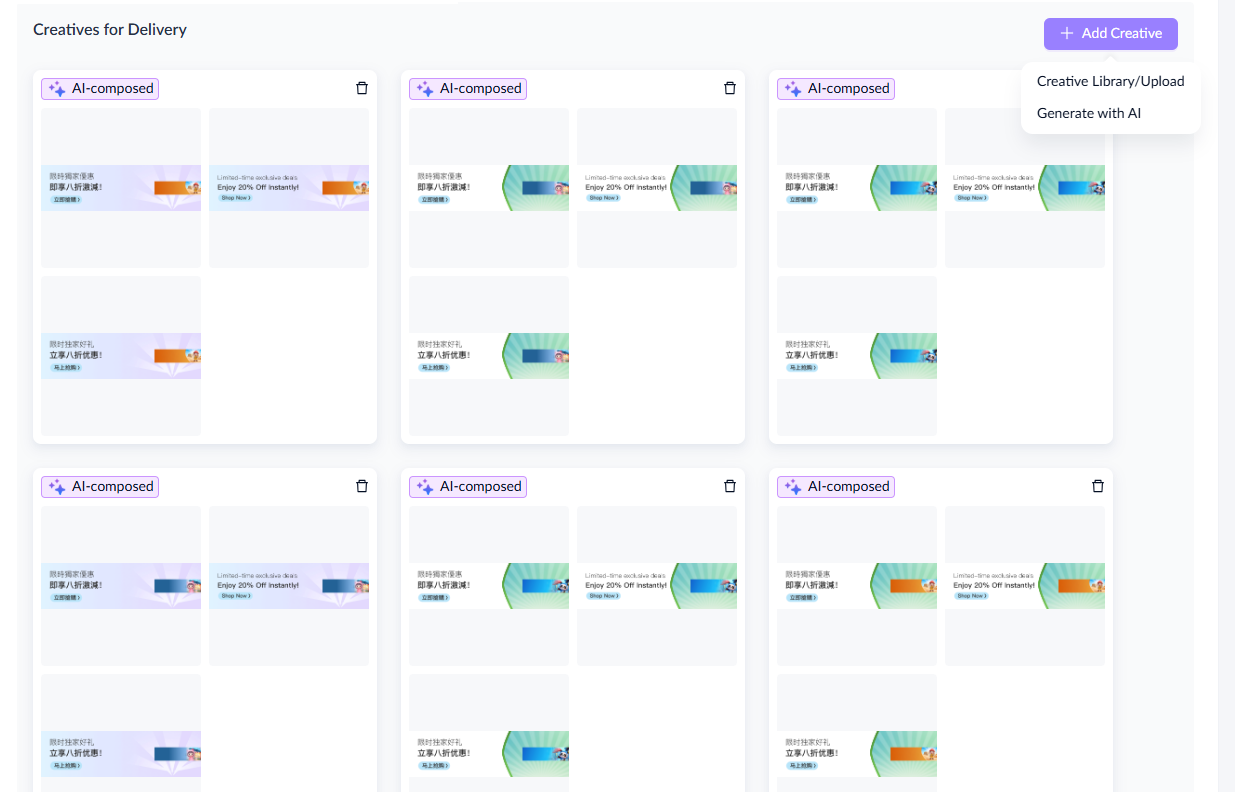
Task: Click the plus icon in Add Creative
Action: 1067,33
